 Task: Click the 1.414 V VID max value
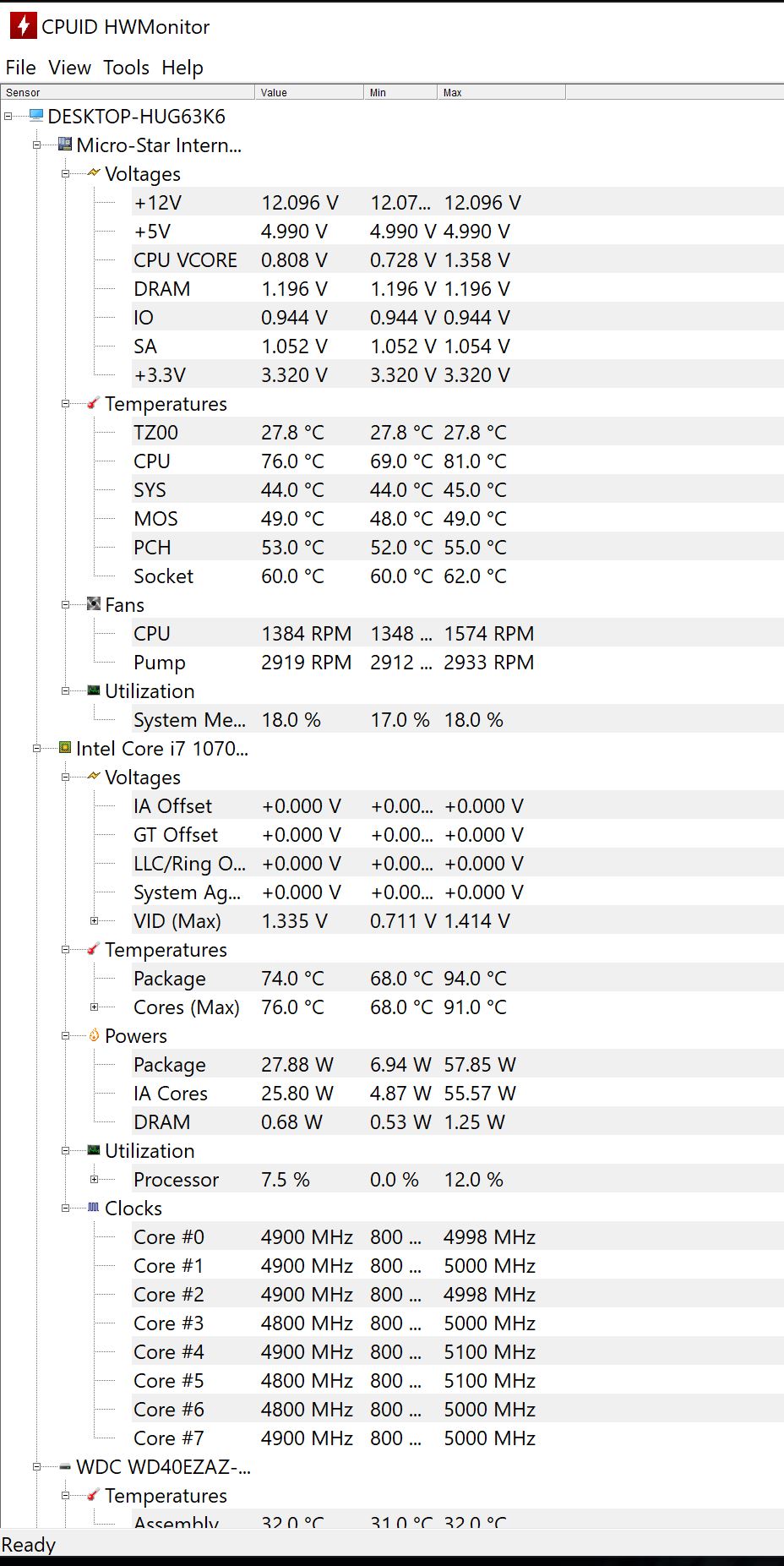point(477,920)
